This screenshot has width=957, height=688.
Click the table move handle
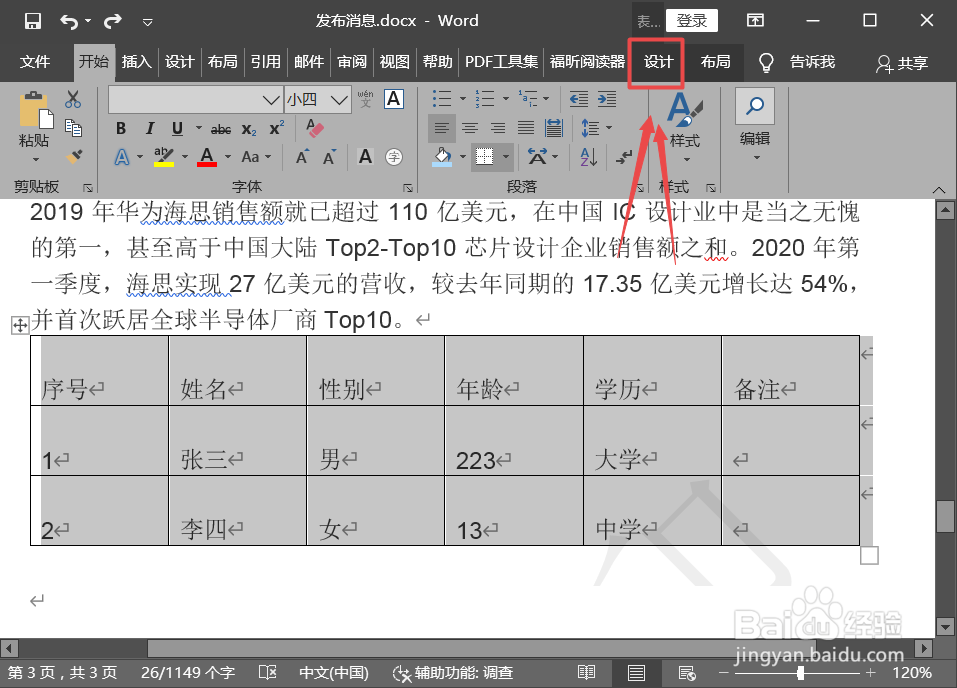coord(20,325)
